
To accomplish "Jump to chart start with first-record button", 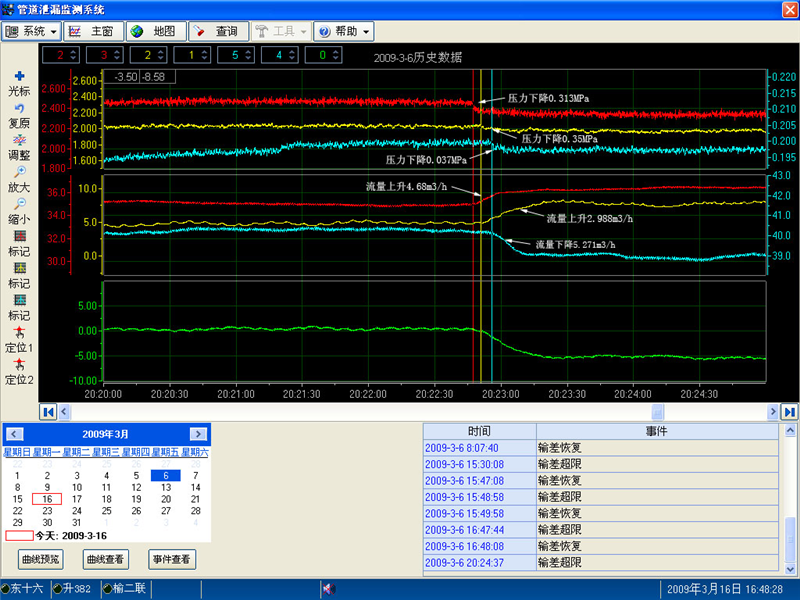I will (48, 411).
